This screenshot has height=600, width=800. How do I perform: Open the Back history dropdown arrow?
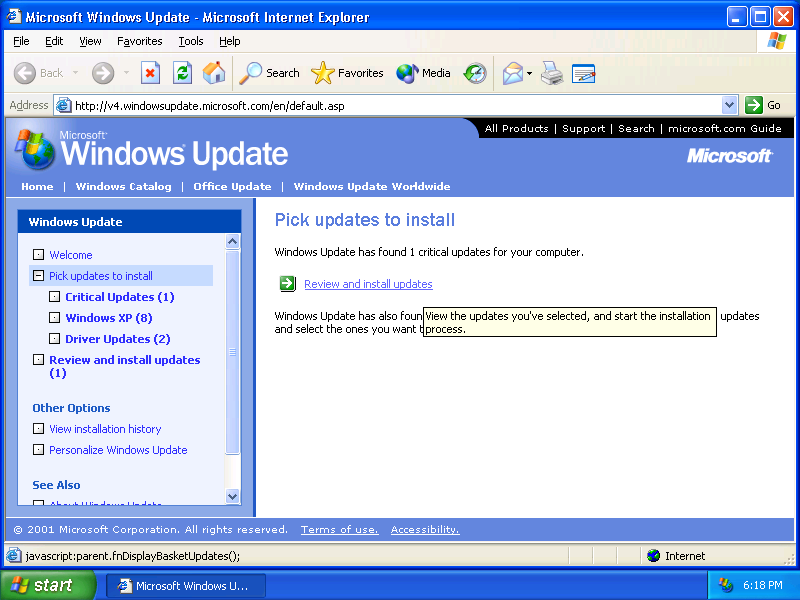[76, 73]
